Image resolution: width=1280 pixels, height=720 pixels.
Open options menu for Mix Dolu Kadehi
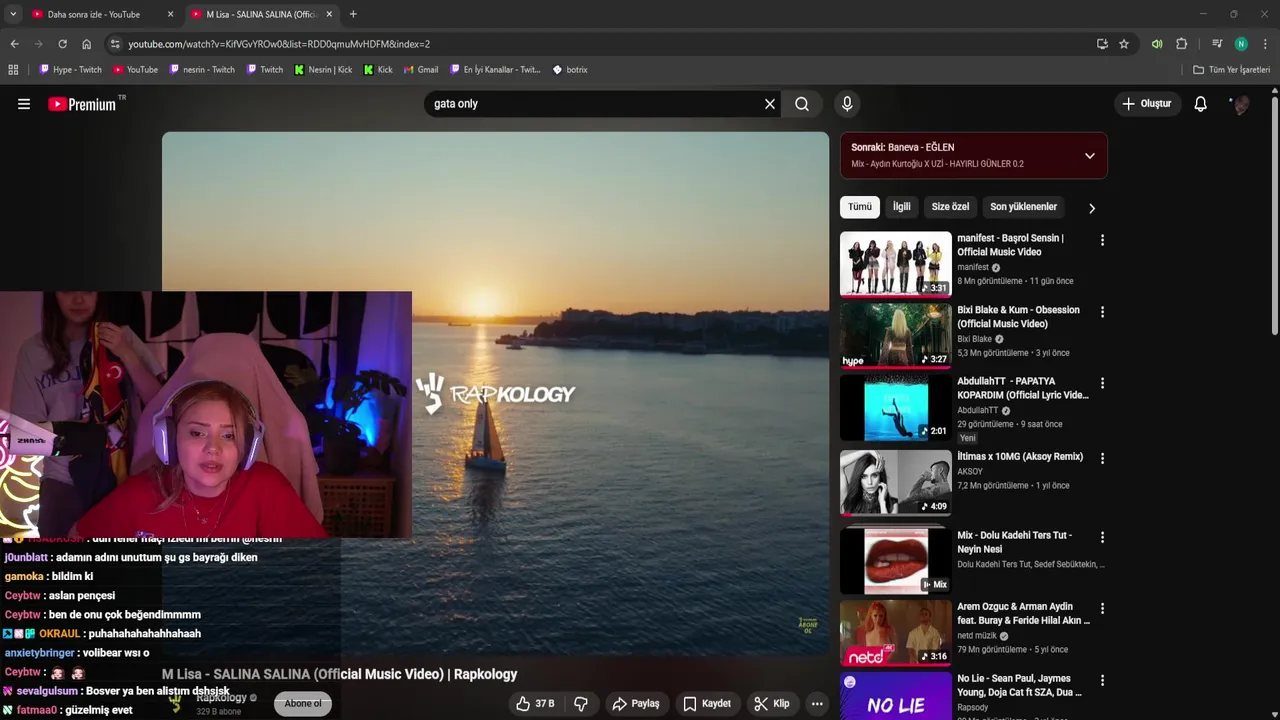(x=1102, y=537)
